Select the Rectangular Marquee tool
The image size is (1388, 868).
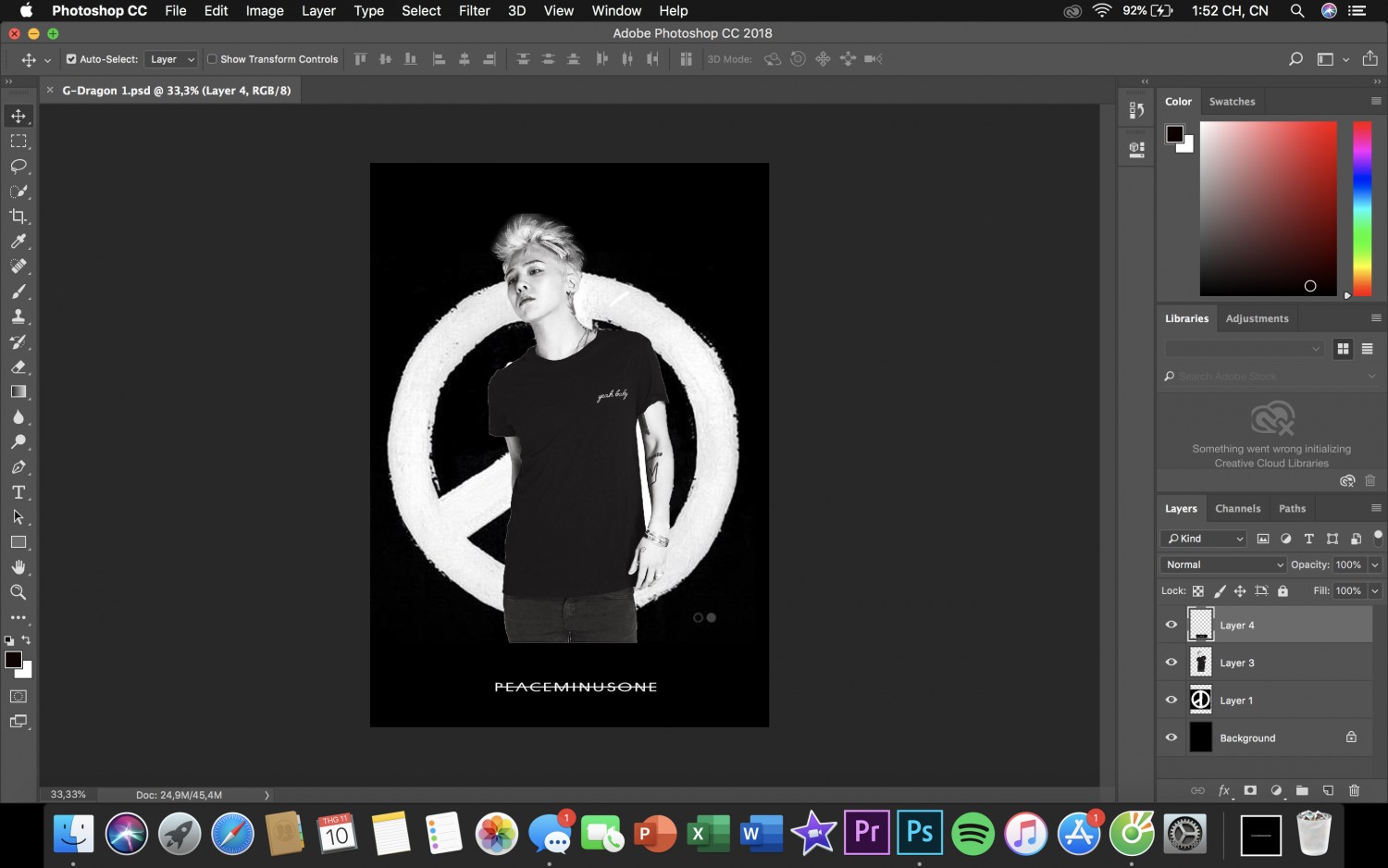(19, 142)
